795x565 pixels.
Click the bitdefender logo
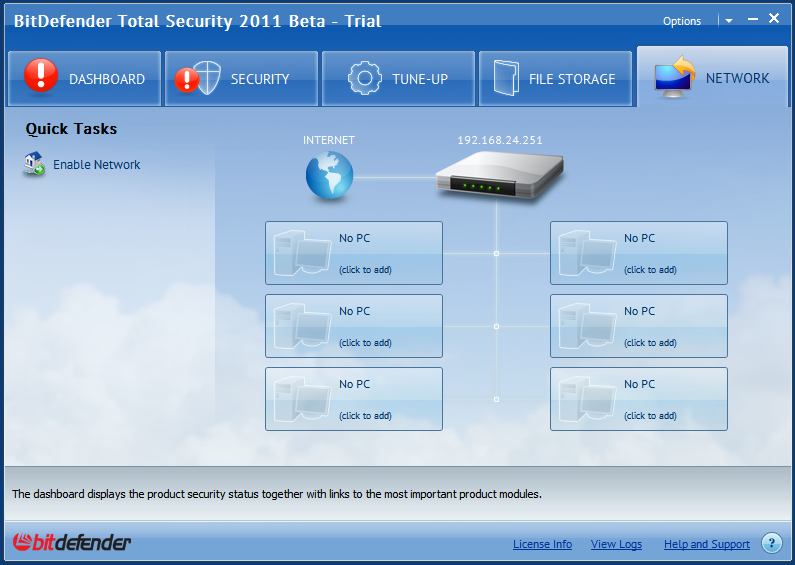point(71,542)
